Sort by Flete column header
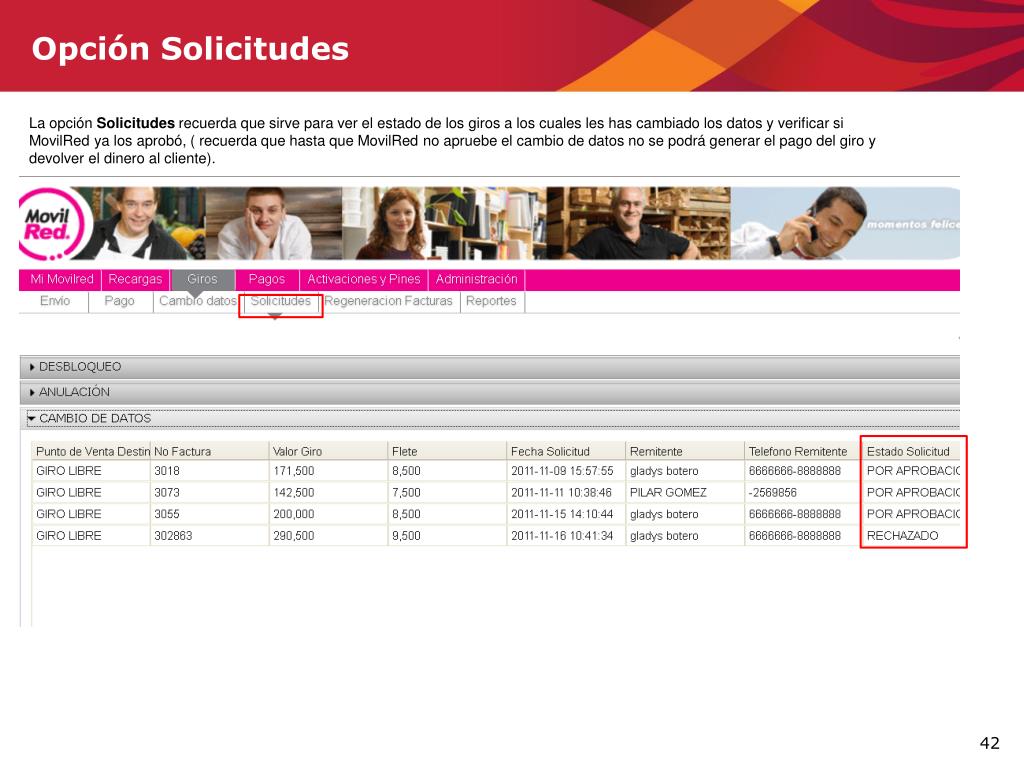 point(447,451)
